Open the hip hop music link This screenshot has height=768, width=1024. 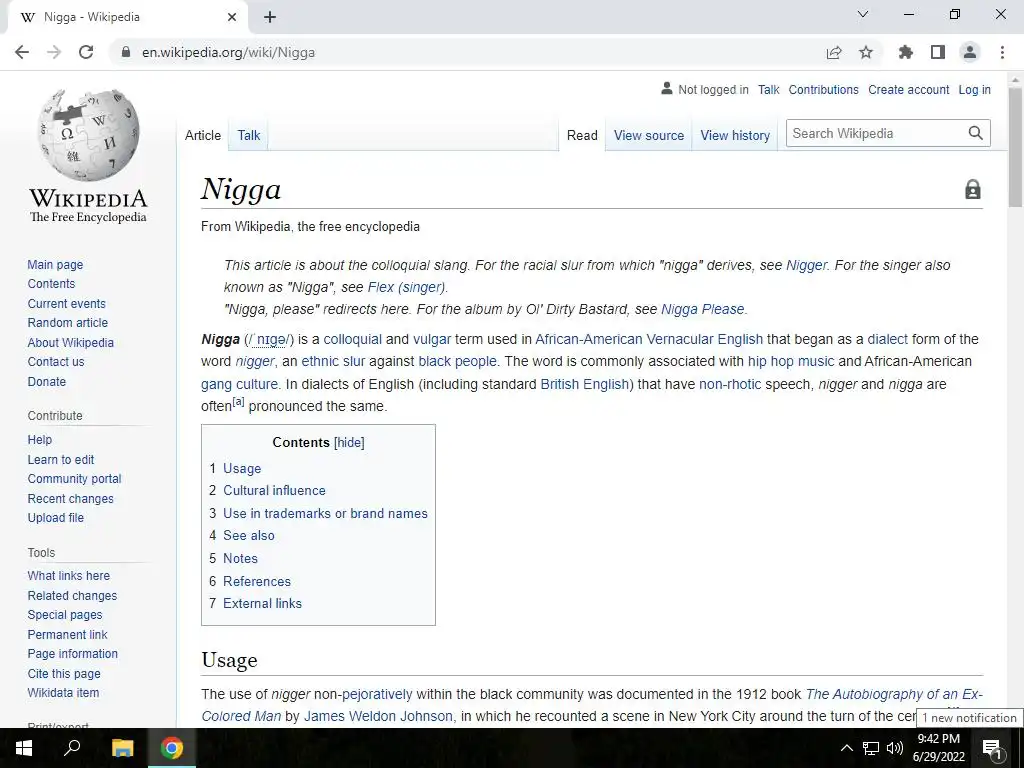pos(791,361)
